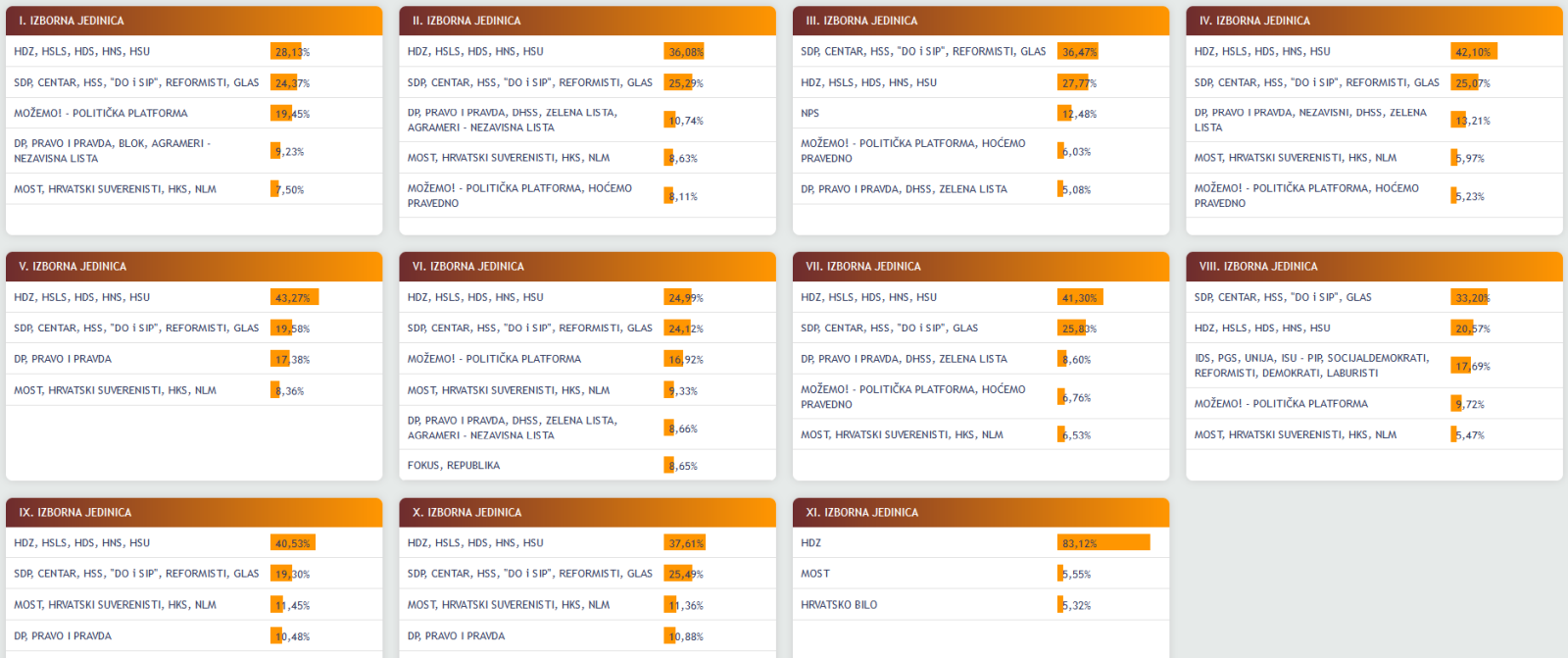Select the 16,92% percentage
Viewport: 1568px width, 658px height.
[x=686, y=360]
